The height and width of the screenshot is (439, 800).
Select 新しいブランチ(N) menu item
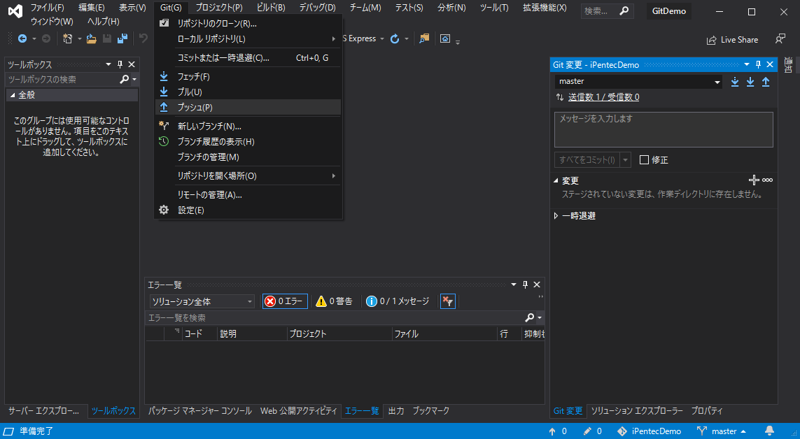(248, 126)
